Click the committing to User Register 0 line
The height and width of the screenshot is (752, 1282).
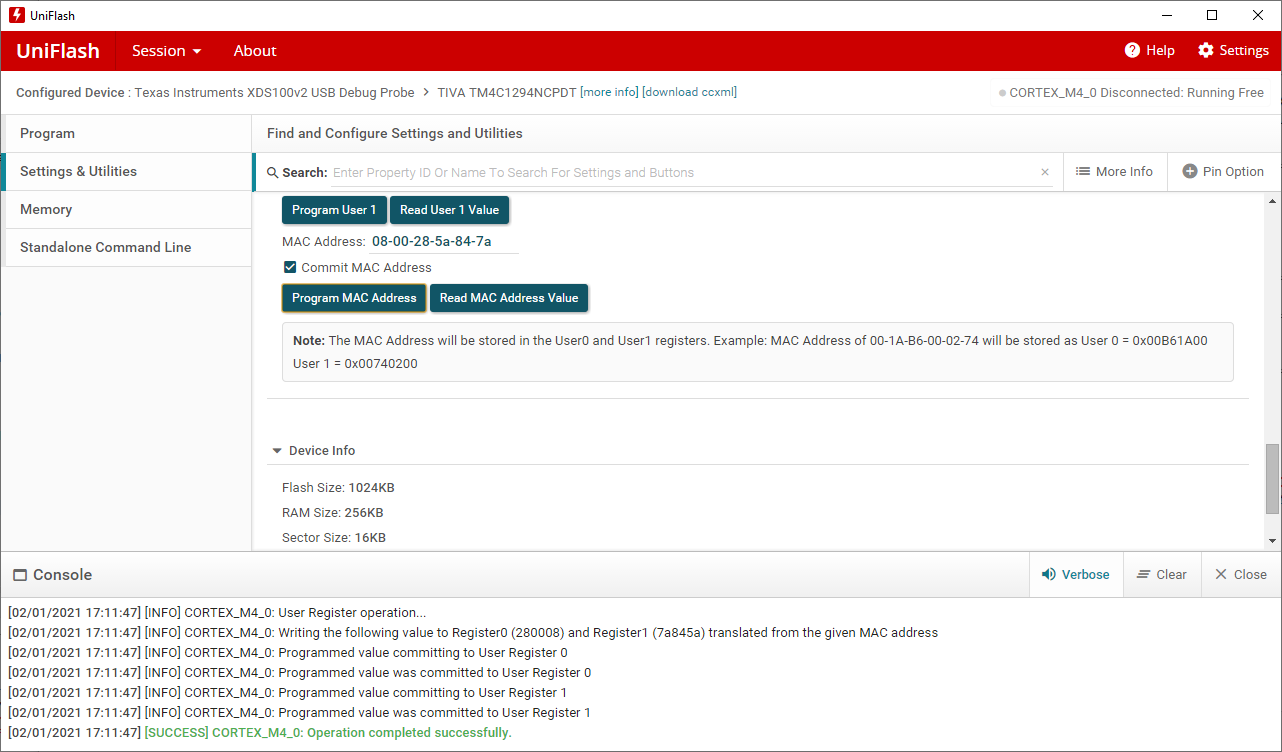point(288,653)
